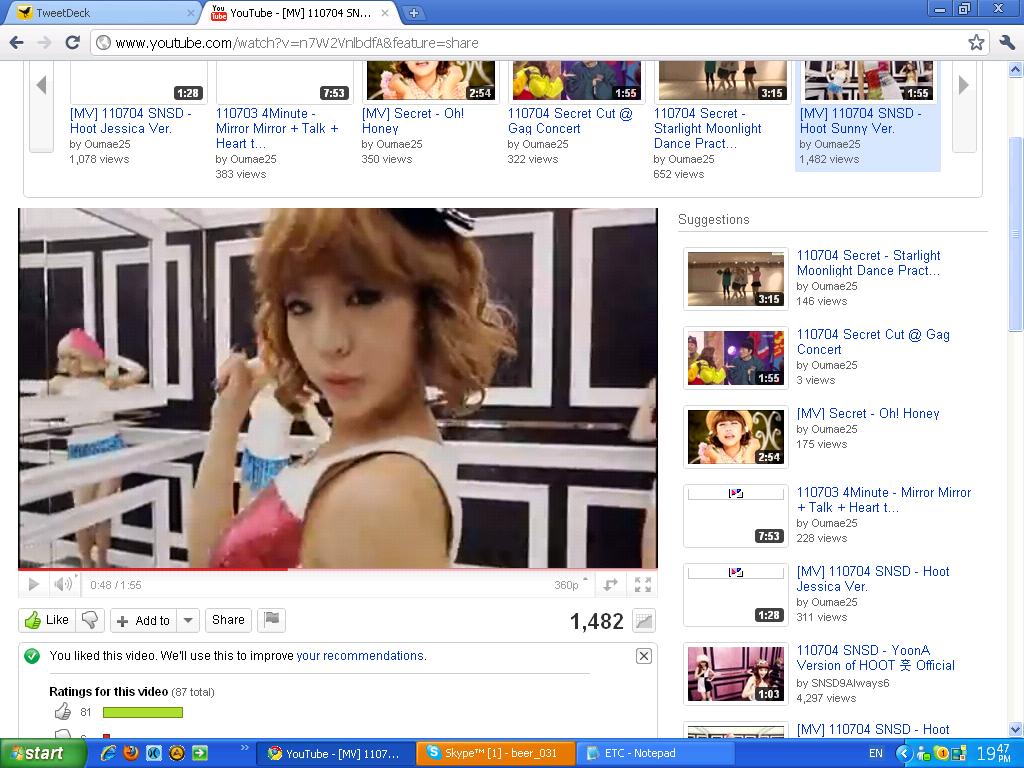Click the suggested Gag Concert thumbnail
The image size is (1024, 768).
click(735, 358)
